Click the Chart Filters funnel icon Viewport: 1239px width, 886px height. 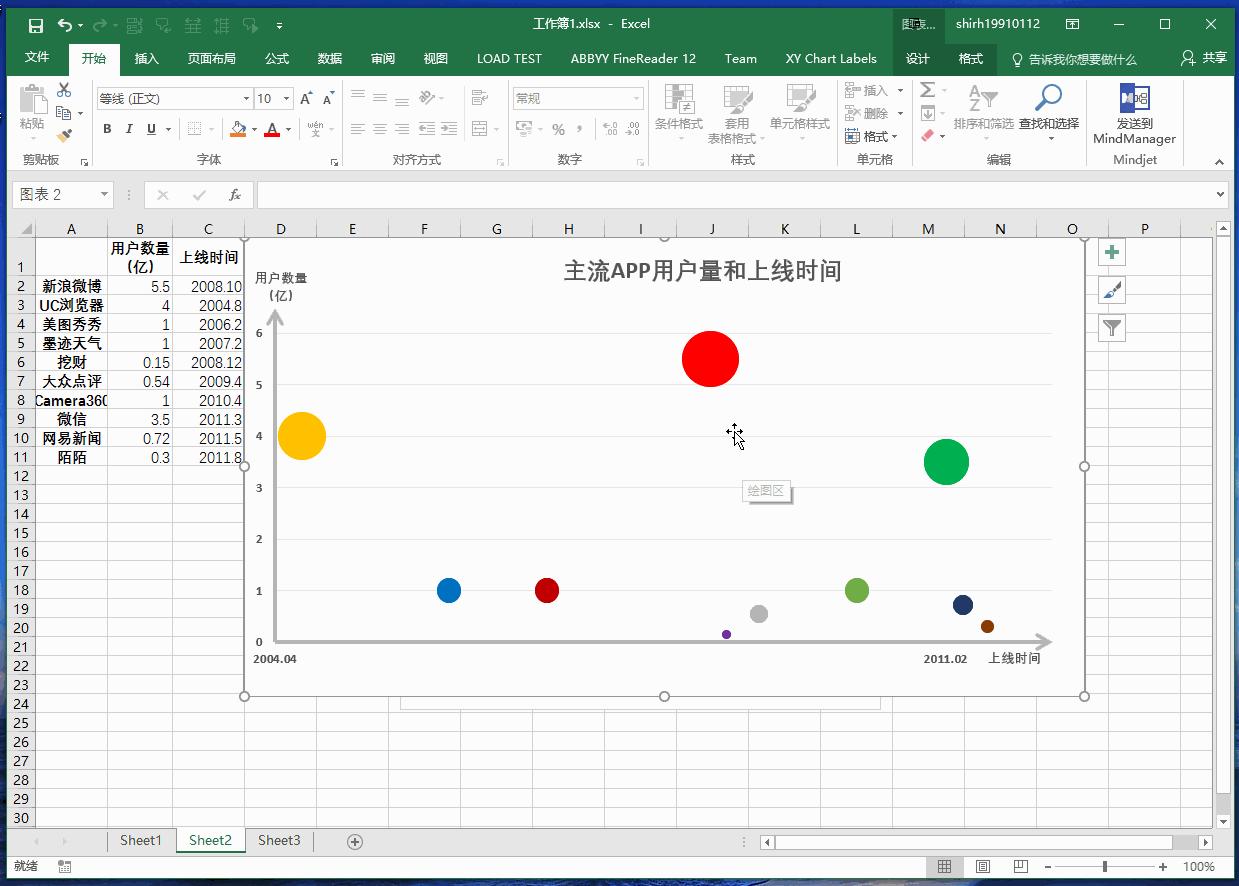coord(1112,327)
